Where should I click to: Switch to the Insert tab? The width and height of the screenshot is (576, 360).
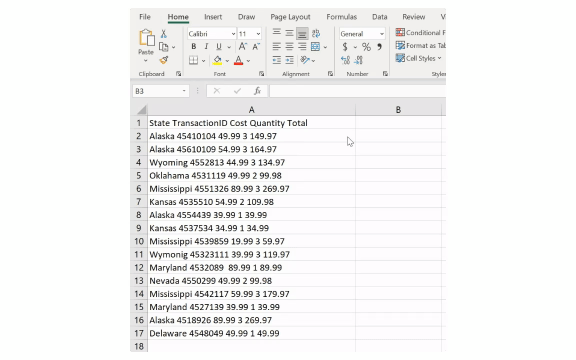coord(213,17)
